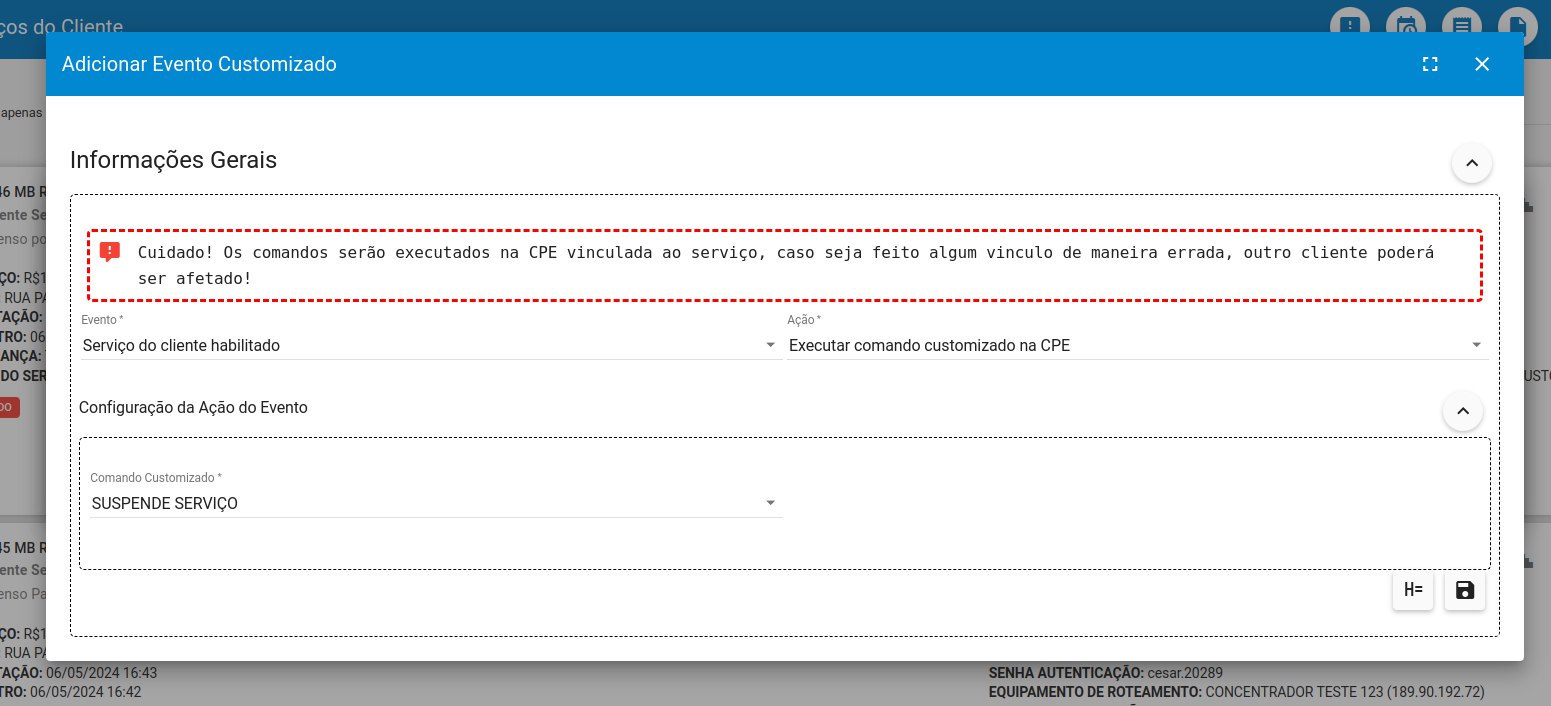Click the red warning icon in the alert

110,252
